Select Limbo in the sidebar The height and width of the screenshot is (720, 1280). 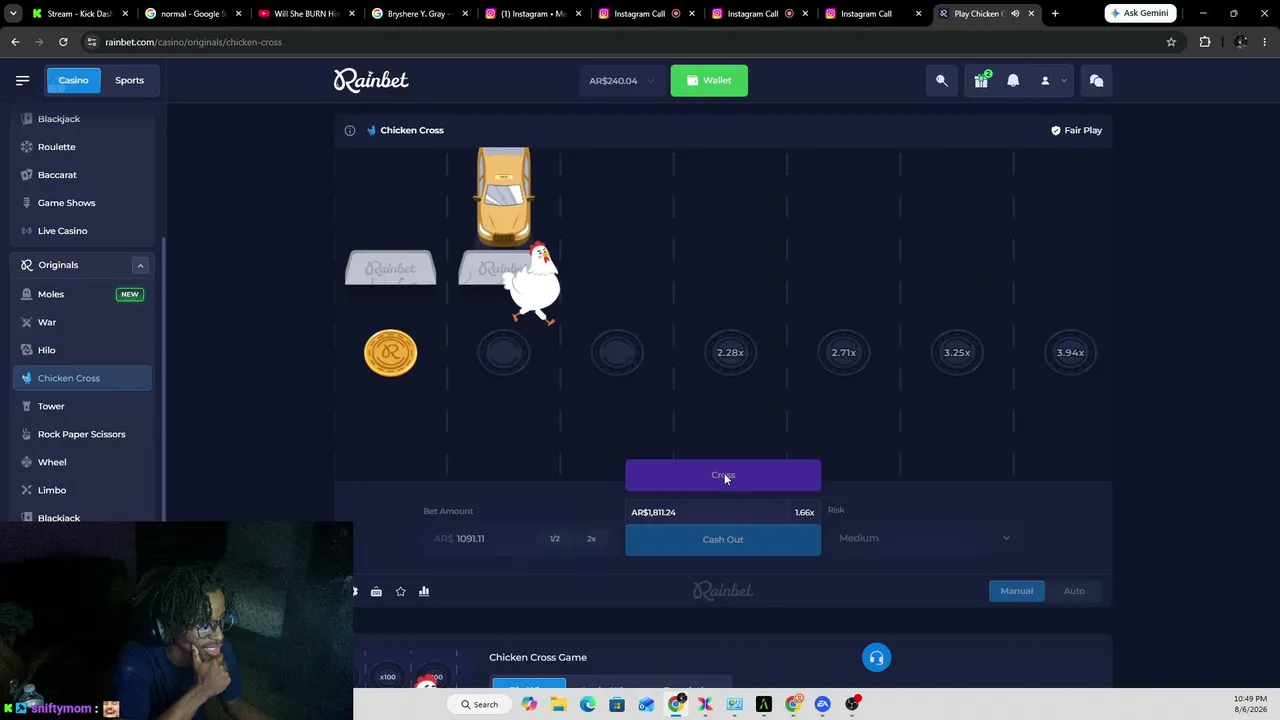pos(82,490)
